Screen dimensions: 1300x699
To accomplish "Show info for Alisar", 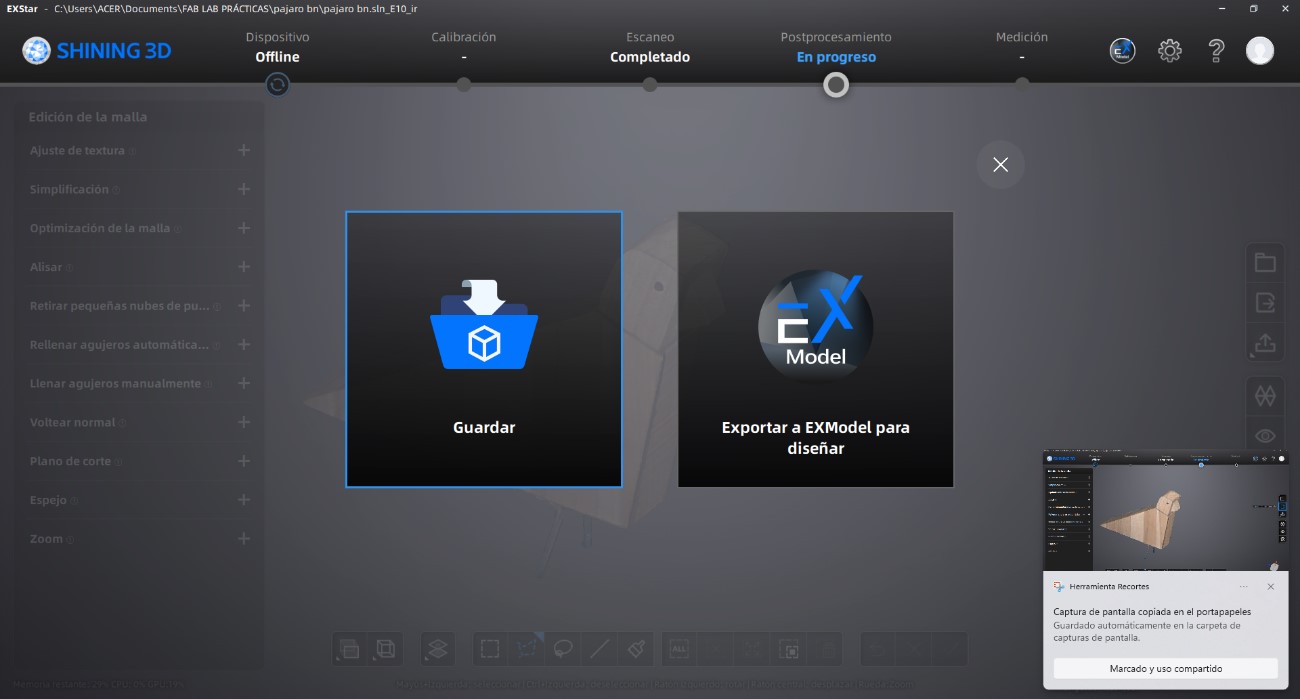I will pyautogui.click(x=69, y=268).
